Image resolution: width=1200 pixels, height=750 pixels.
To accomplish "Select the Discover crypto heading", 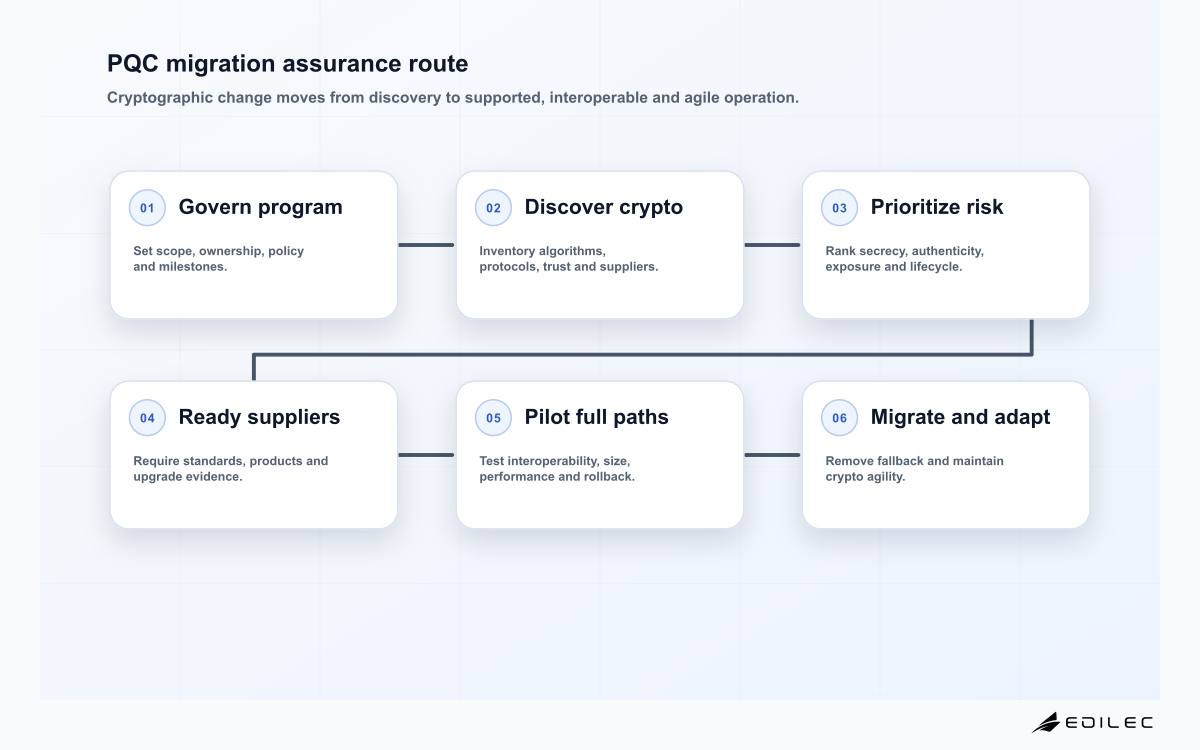I will point(604,207).
